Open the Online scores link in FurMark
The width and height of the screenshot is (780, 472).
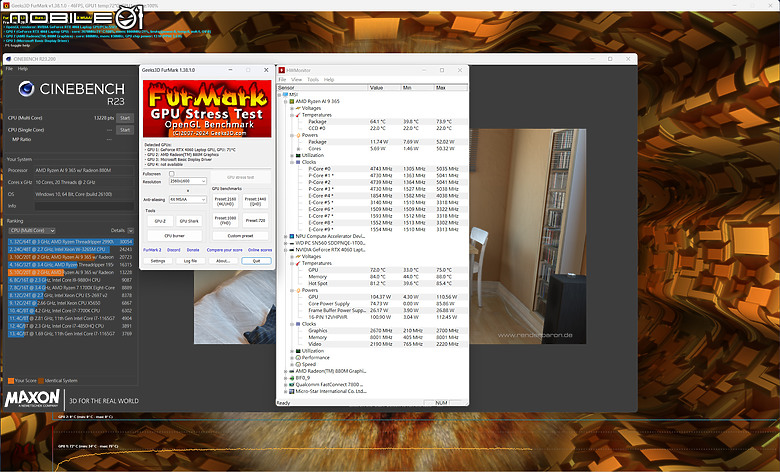point(260,250)
